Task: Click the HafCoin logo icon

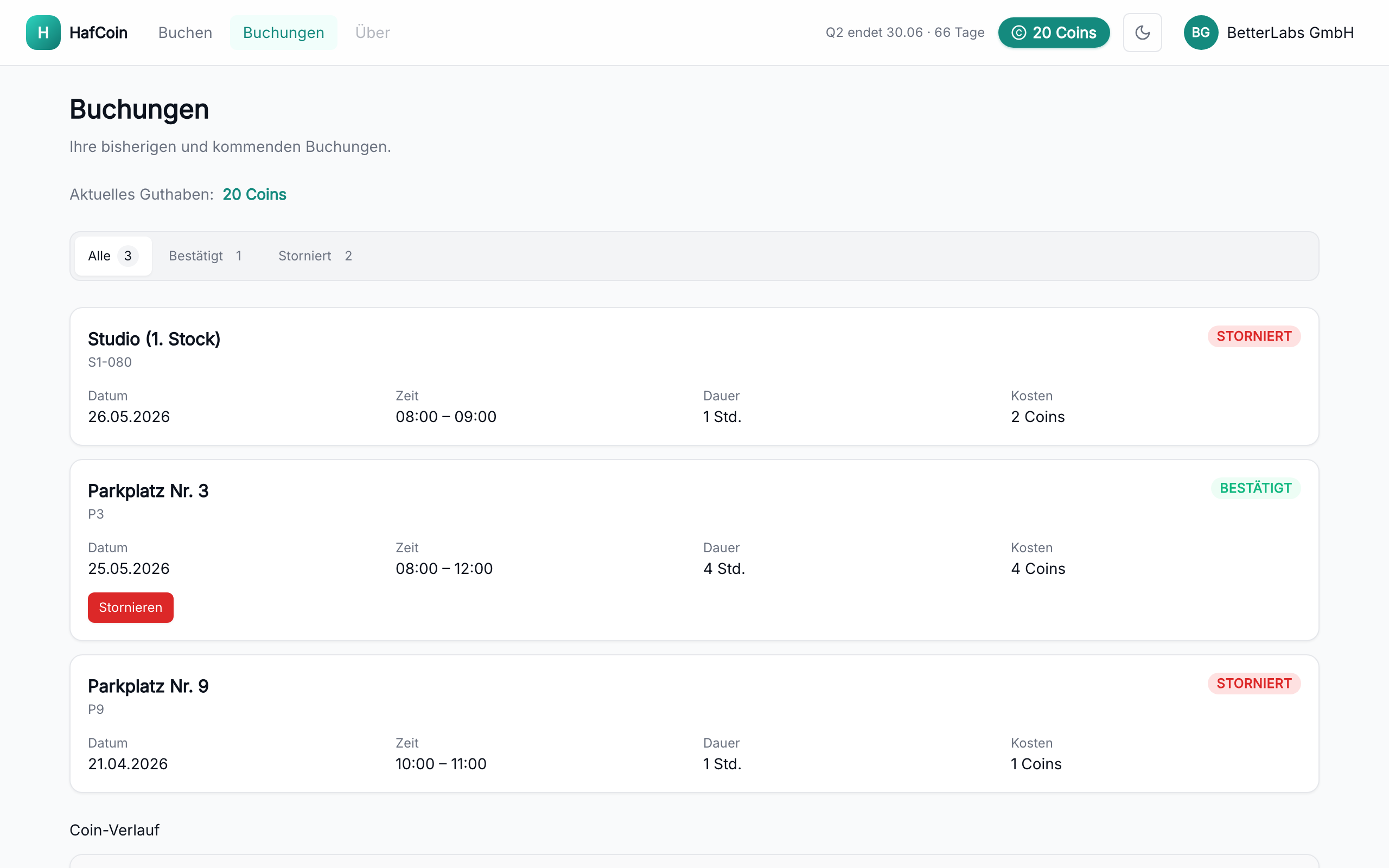Action: [43, 33]
